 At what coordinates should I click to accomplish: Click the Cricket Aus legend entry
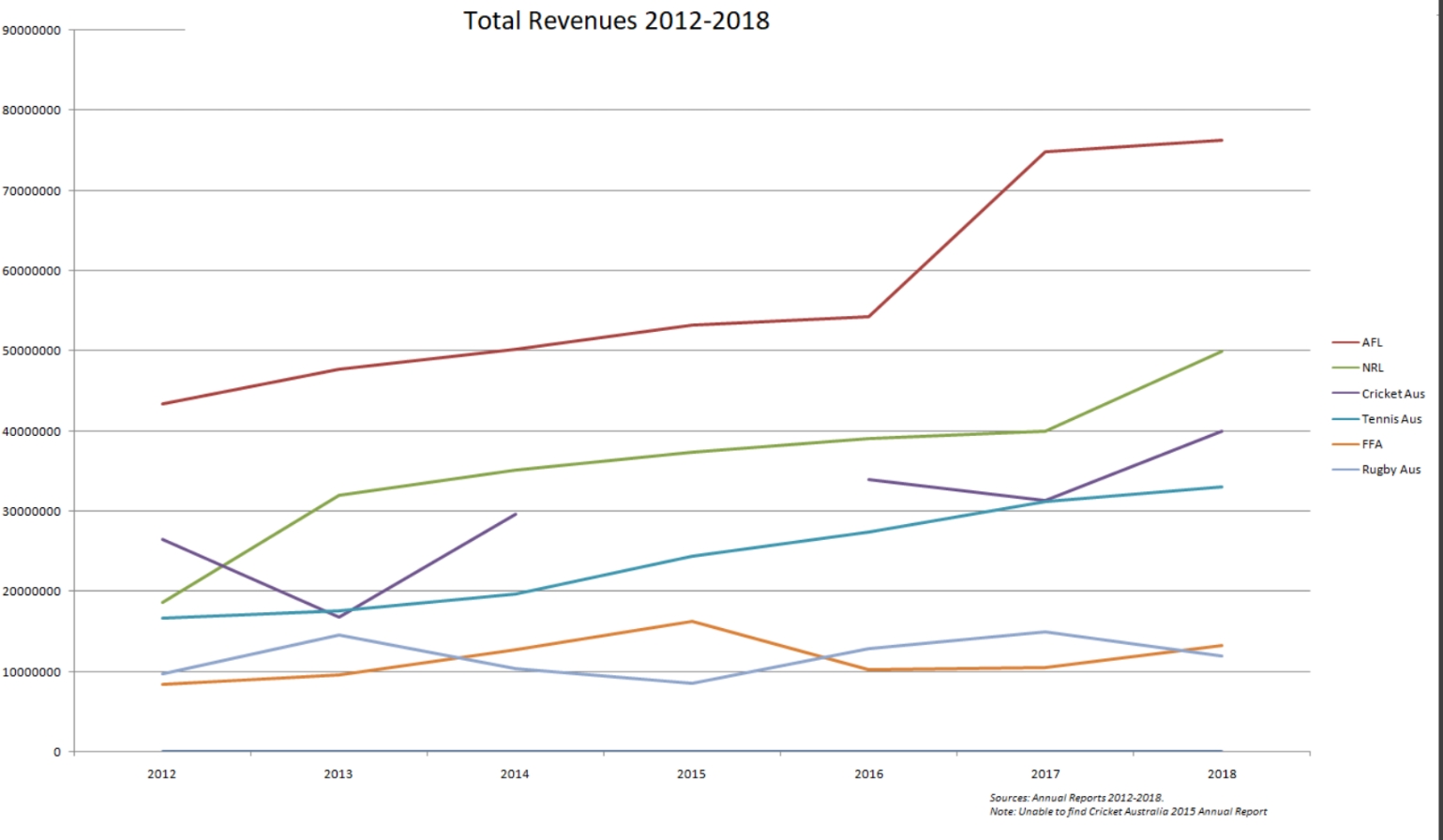pyautogui.click(x=1378, y=394)
